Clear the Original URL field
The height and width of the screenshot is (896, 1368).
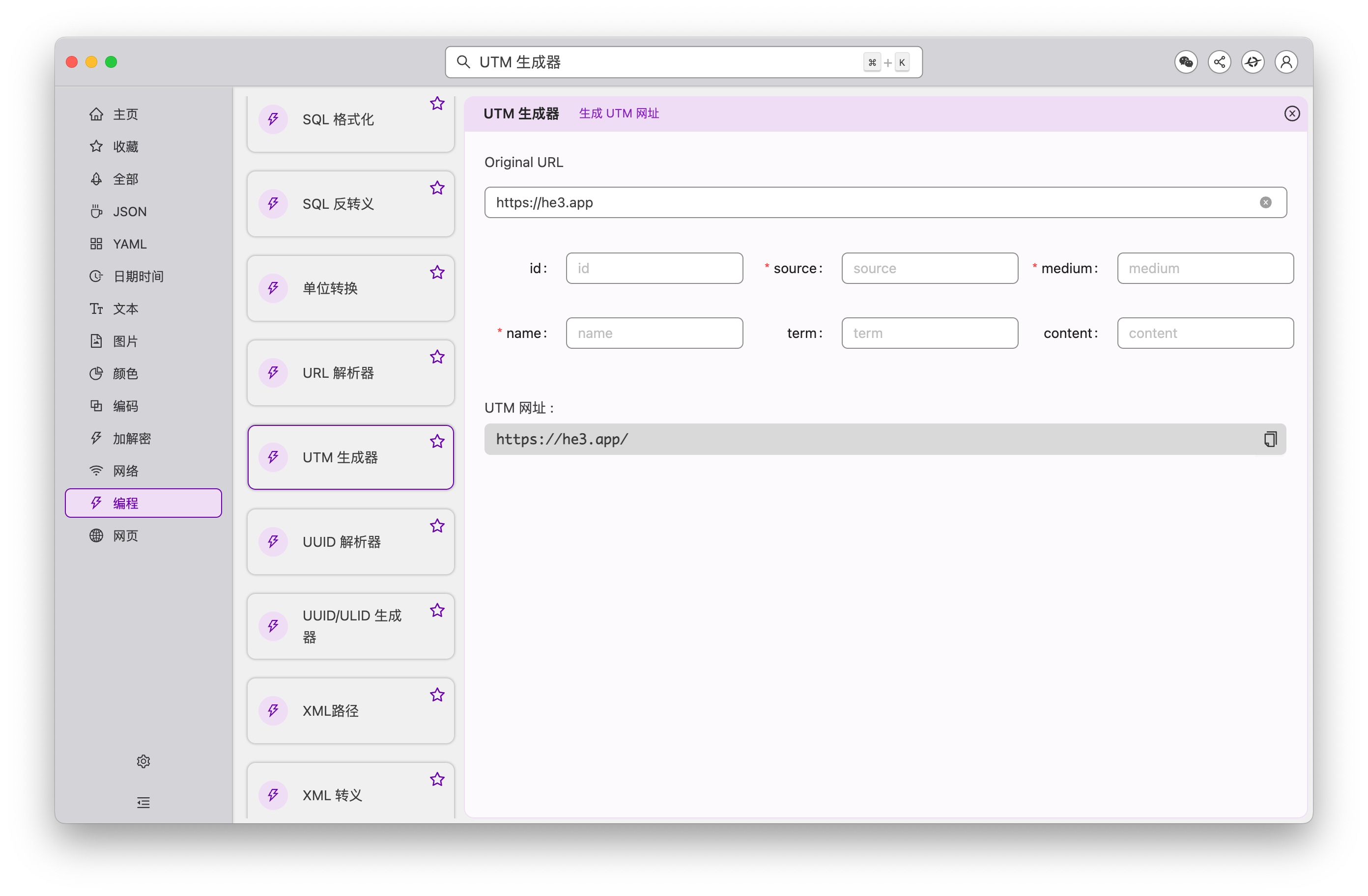pos(1266,203)
